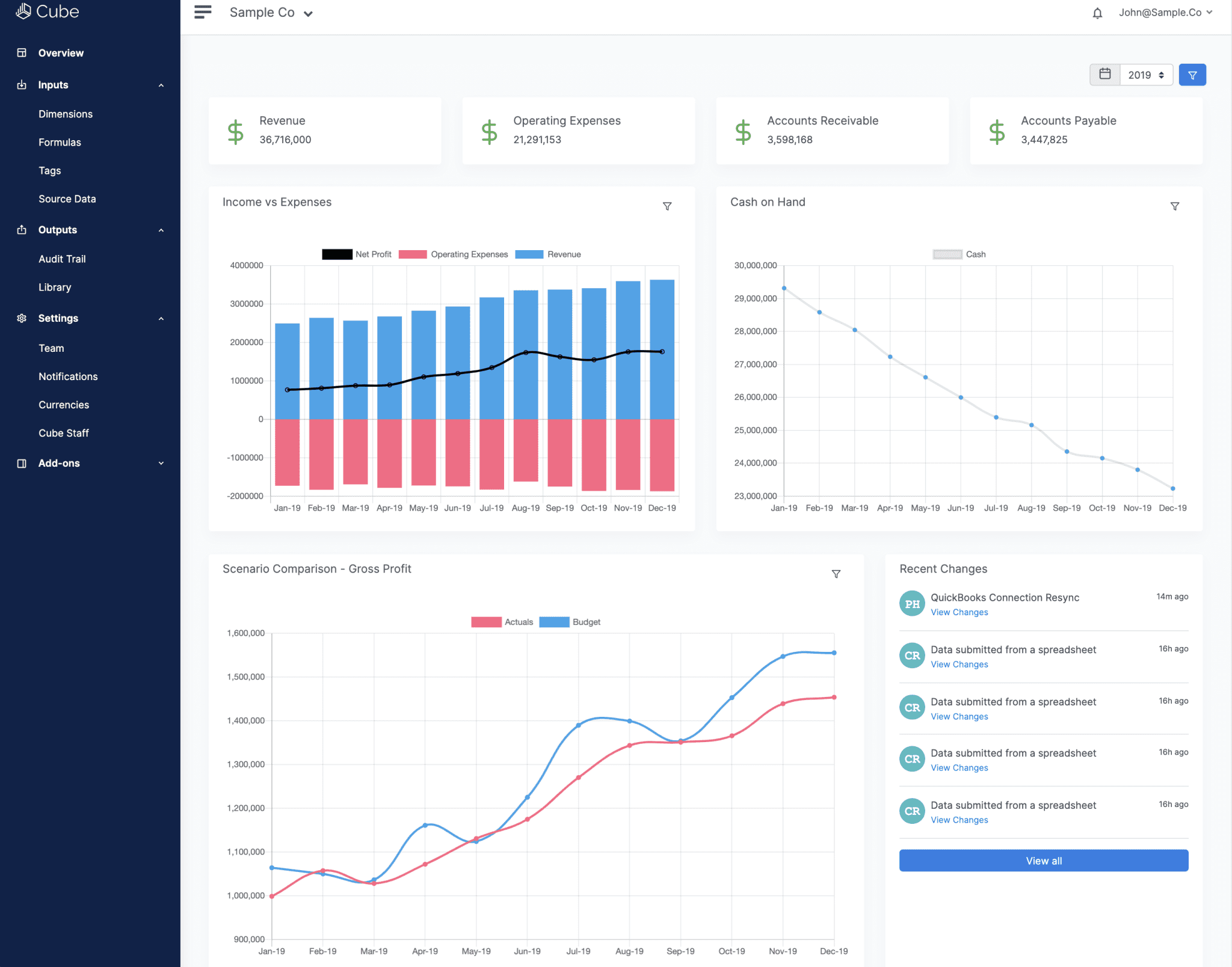Open the notifications bell icon
The image size is (1232, 967).
pos(1098,12)
